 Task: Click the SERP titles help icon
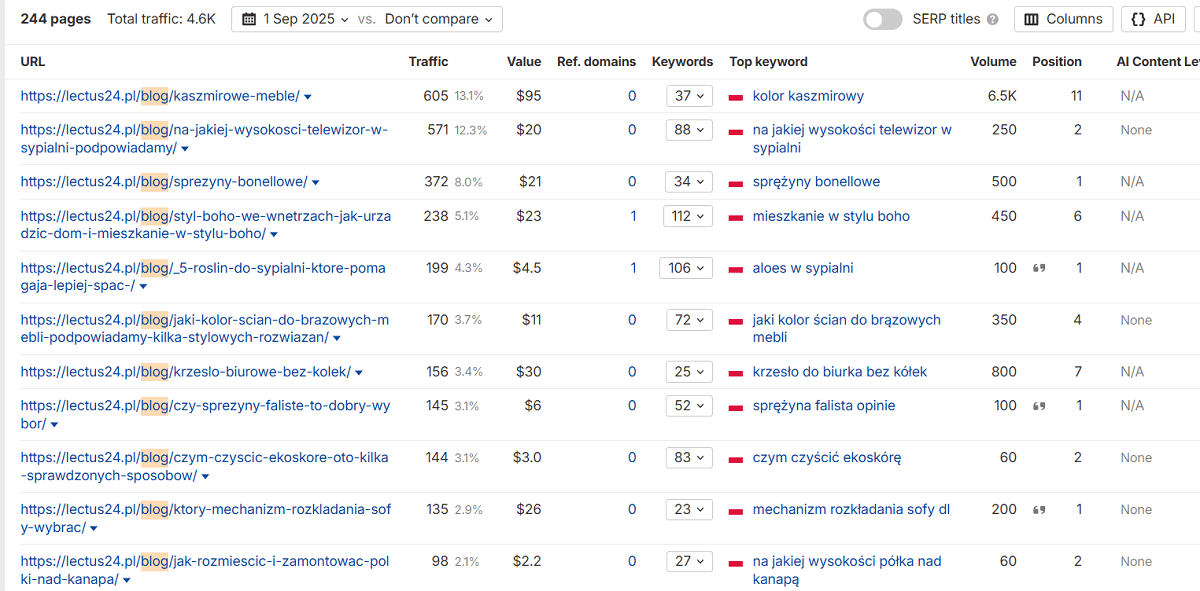[992, 19]
